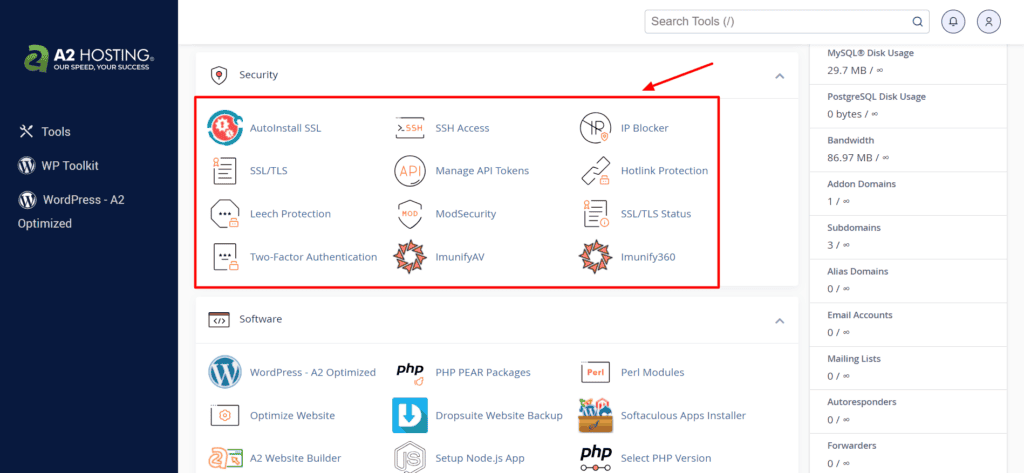
Task: Click the Hotlink Protection chain icon
Action: click(595, 171)
